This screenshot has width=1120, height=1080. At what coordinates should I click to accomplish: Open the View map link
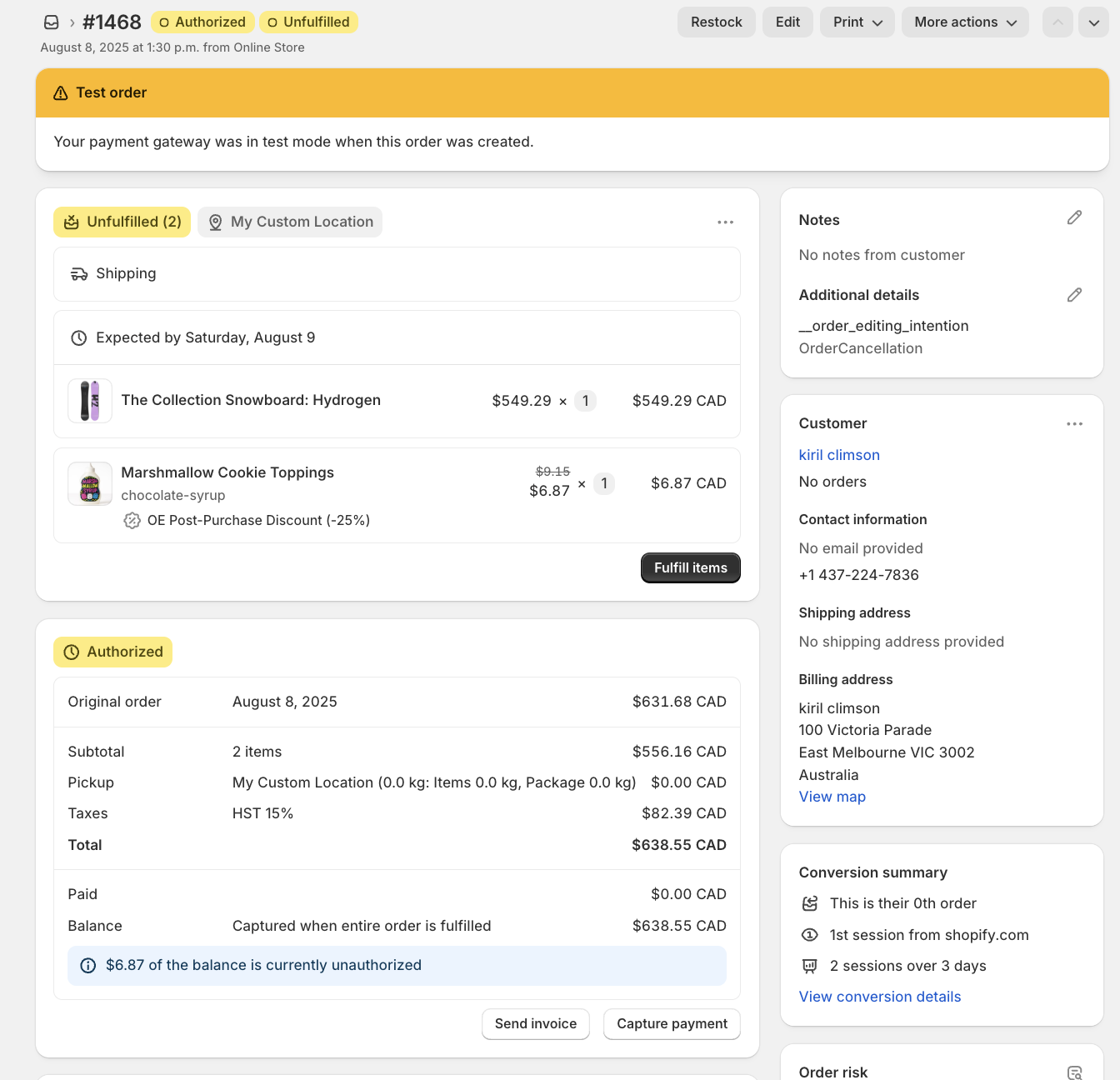(832, 797)
